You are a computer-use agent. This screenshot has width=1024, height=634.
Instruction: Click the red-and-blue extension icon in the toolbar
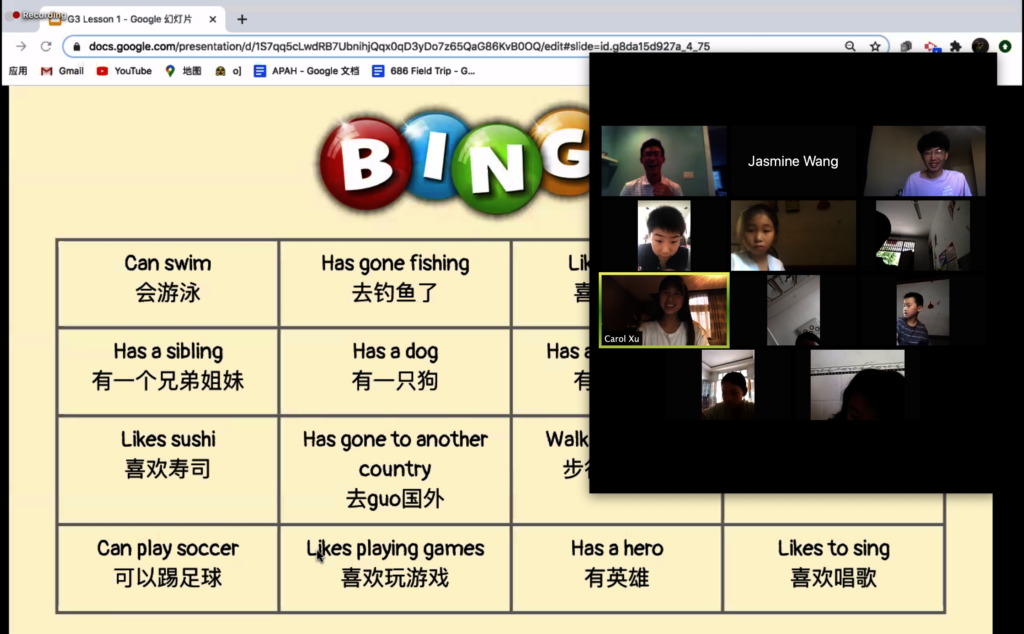(x=932, y=46)
